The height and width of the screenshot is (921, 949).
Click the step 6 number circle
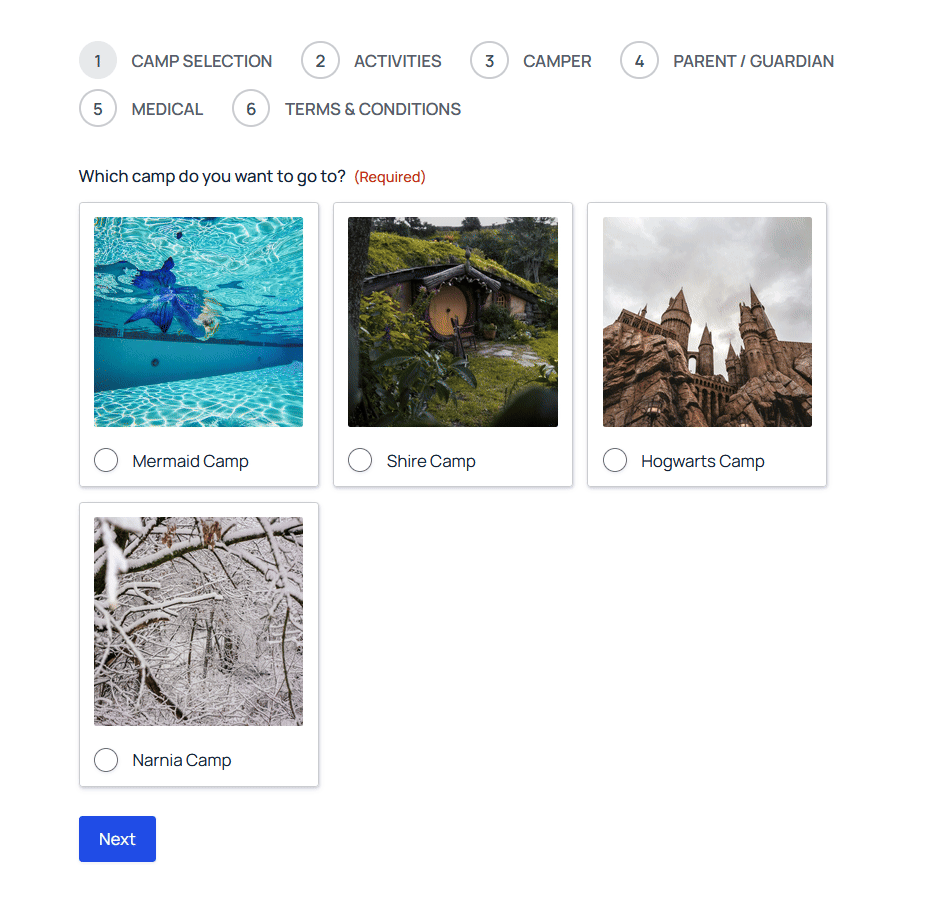[251, 109]
